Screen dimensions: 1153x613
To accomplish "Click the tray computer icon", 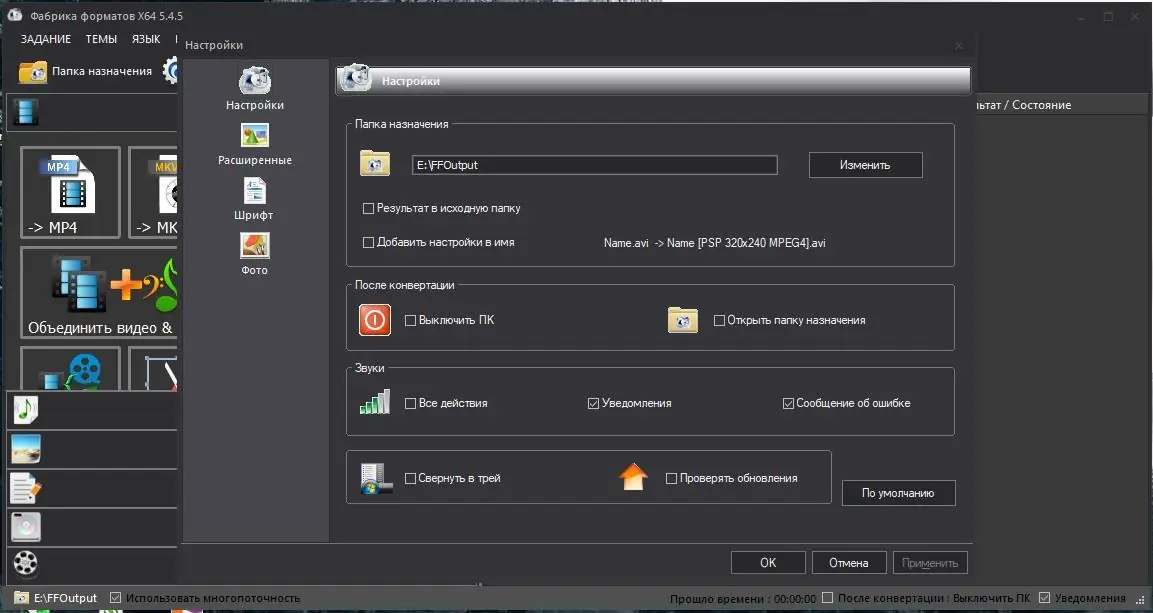I will (x=376, y=478).
